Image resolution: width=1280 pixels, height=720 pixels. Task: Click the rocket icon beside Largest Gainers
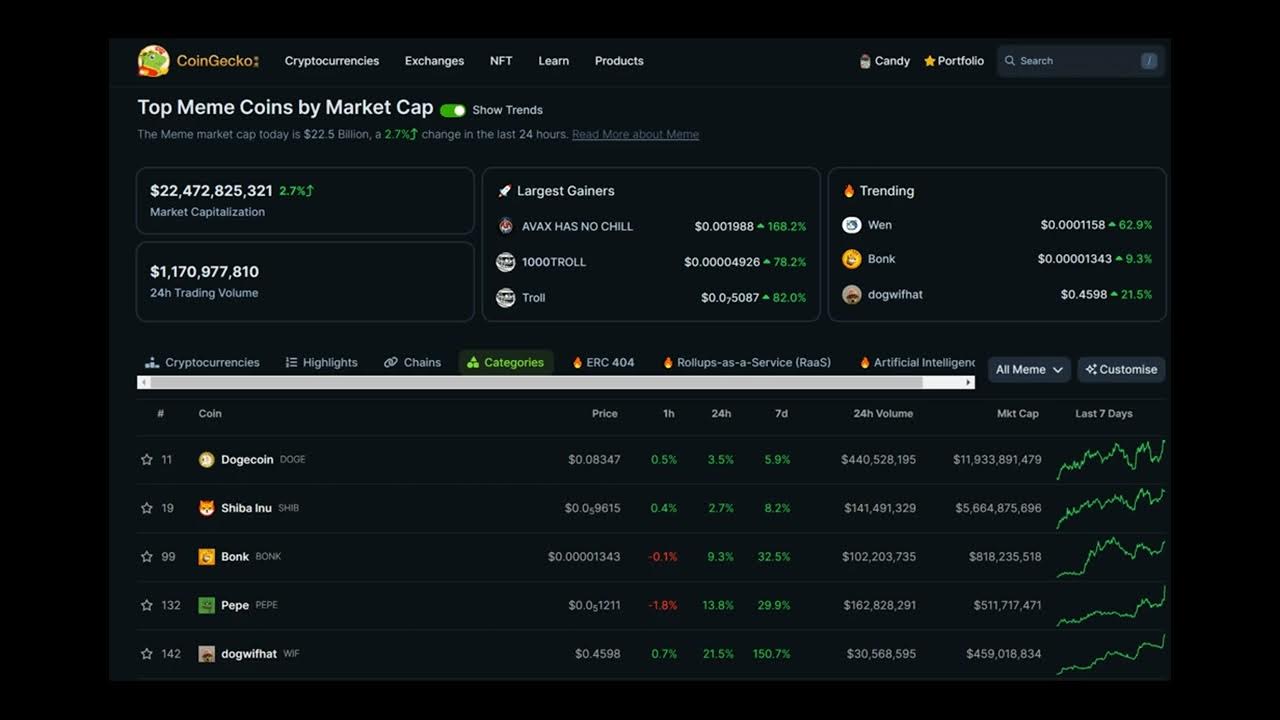pyautogui.click(x=504, y=191)
